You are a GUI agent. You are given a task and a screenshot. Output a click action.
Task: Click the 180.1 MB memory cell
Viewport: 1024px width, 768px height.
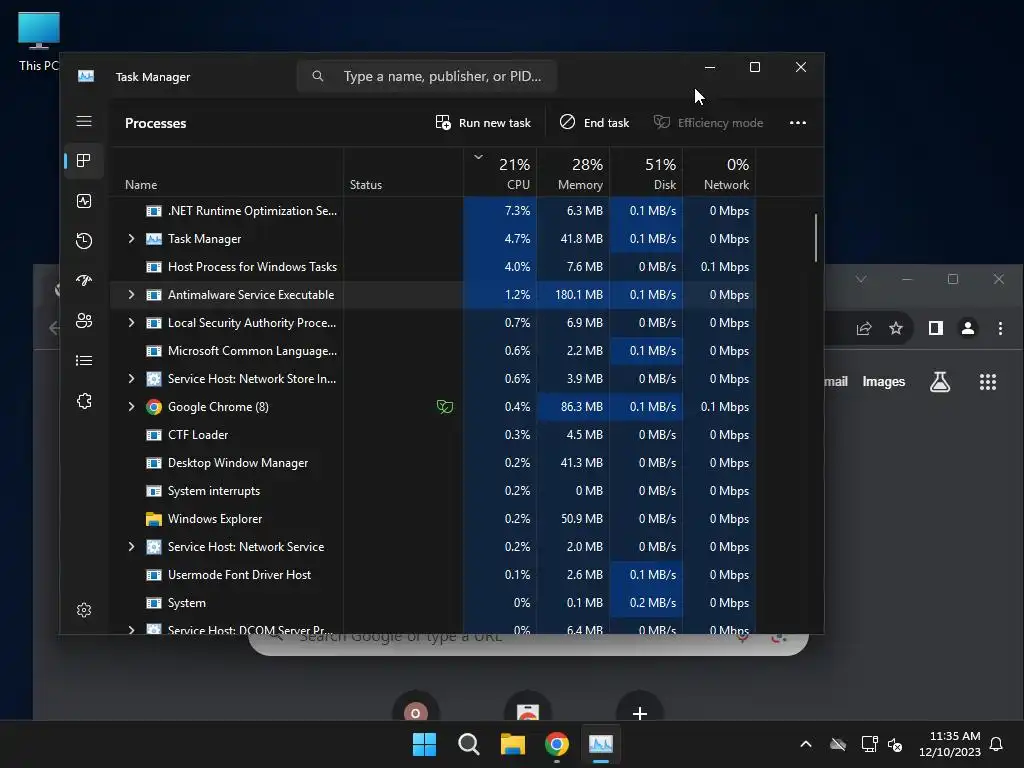[573, 295]
